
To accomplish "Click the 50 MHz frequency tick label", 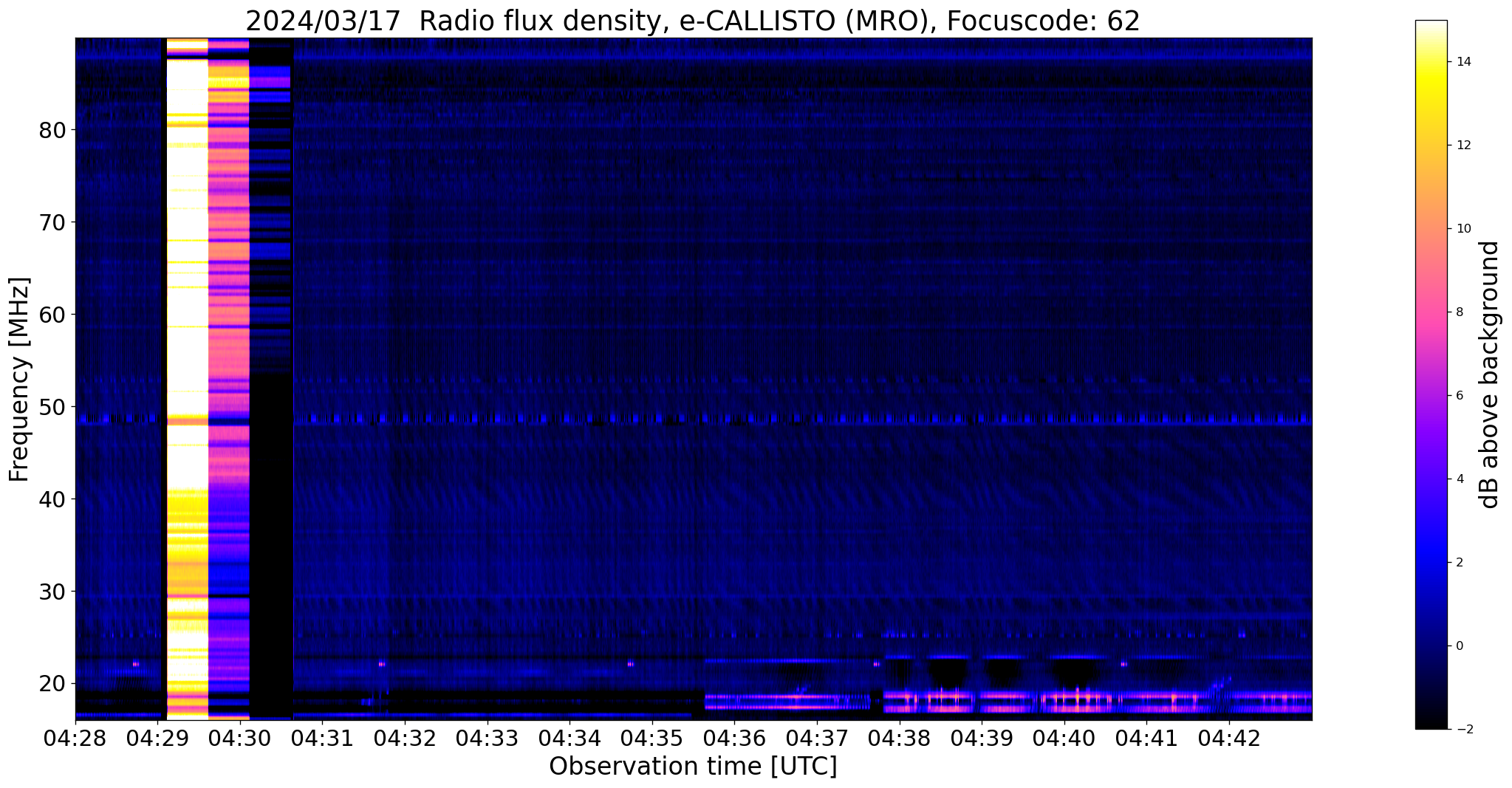I will 52,407.
